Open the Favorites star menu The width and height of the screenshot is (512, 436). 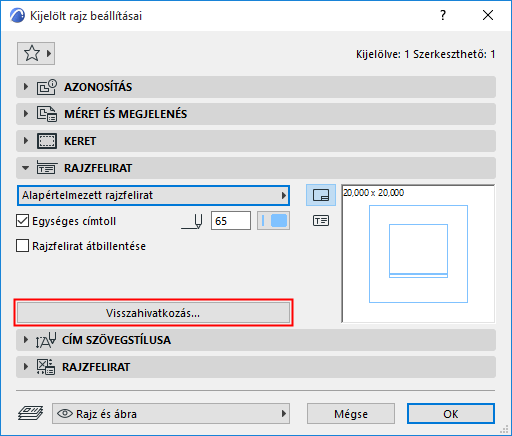point(36,53)
